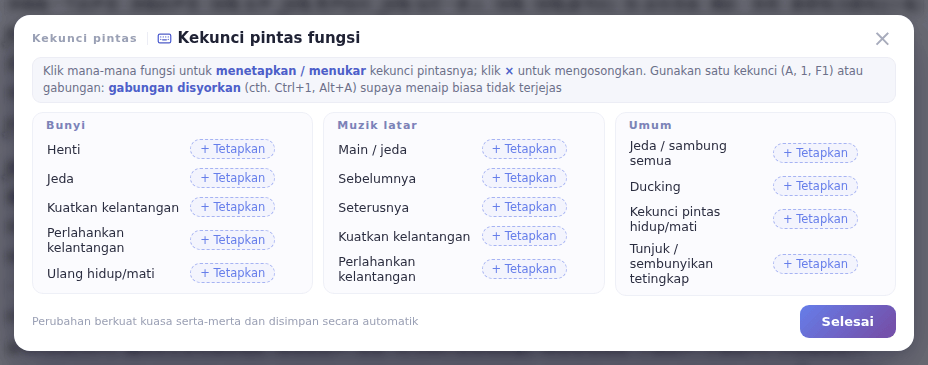Set shortcut for Seterusnya
The height and width of the screenshot is (365, 928).
coord(524,207)
